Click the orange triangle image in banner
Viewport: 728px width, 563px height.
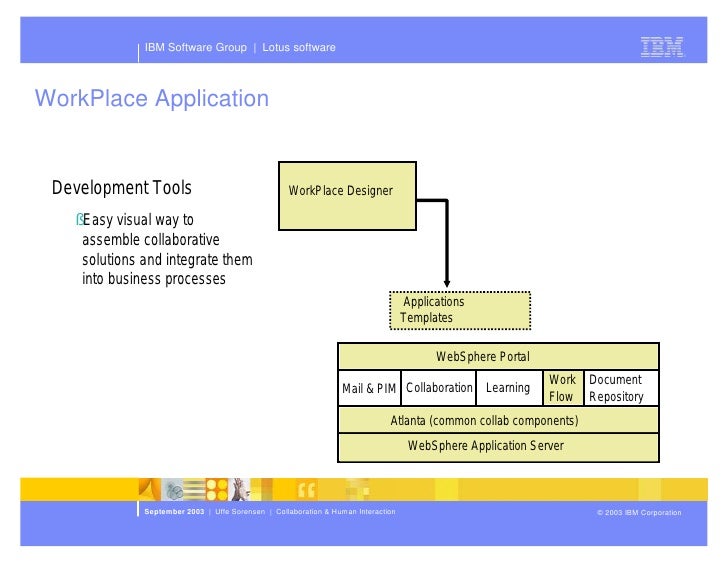150,490
